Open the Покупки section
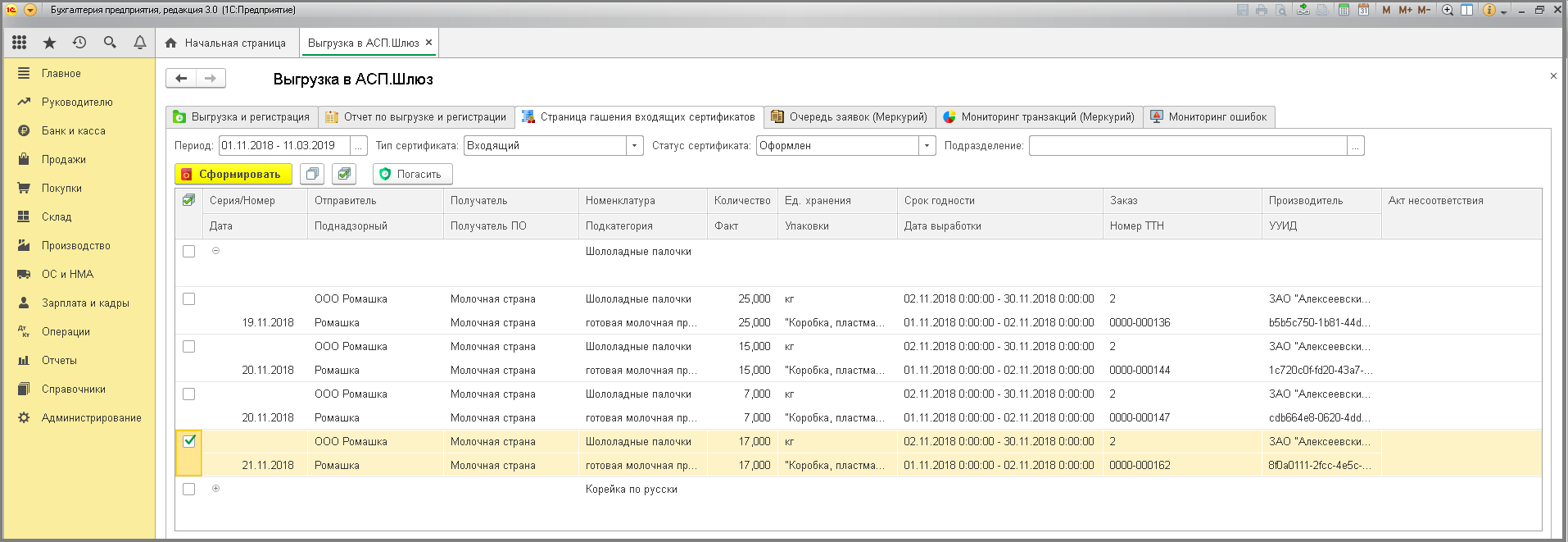Screen dimensions: 1568x542 tap(79, 188)
